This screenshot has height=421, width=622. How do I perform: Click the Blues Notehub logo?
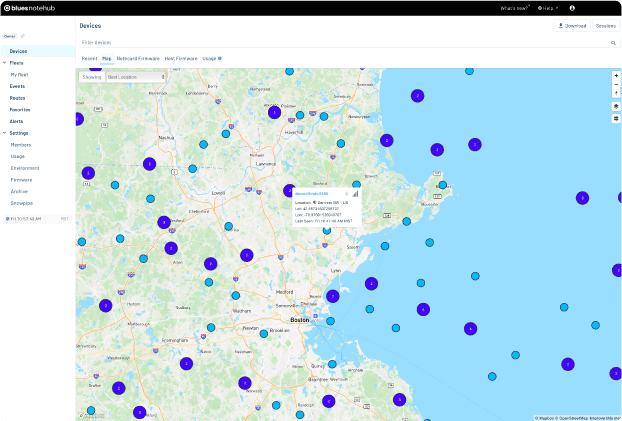click(x=32, y=8)
